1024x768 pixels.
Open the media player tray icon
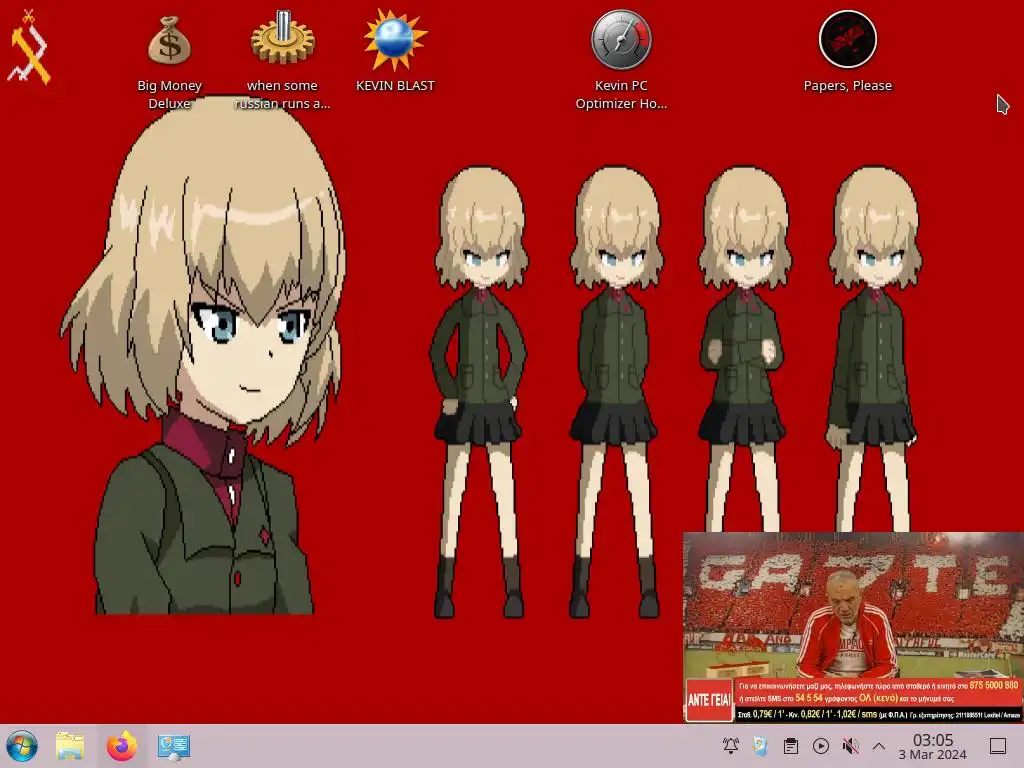tap(821, 745)
